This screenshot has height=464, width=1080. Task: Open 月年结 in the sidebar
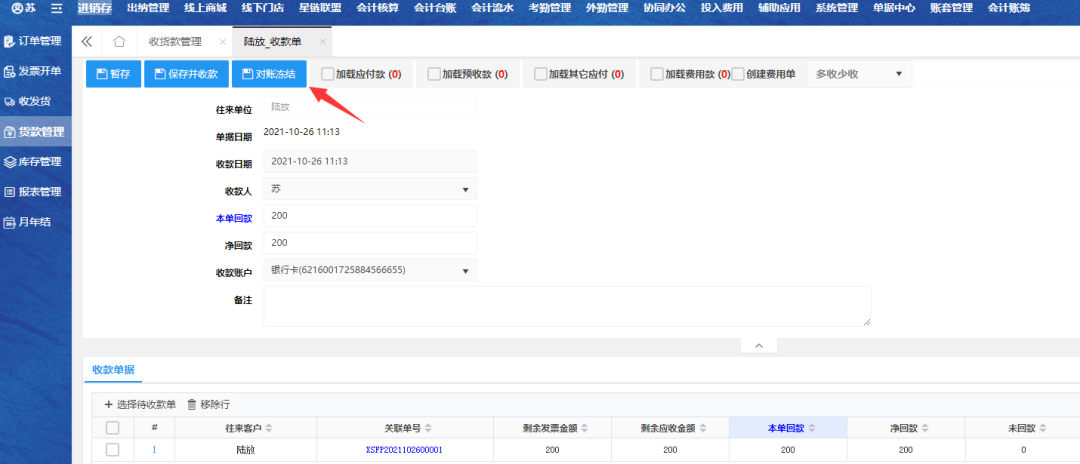pos(29,222)
